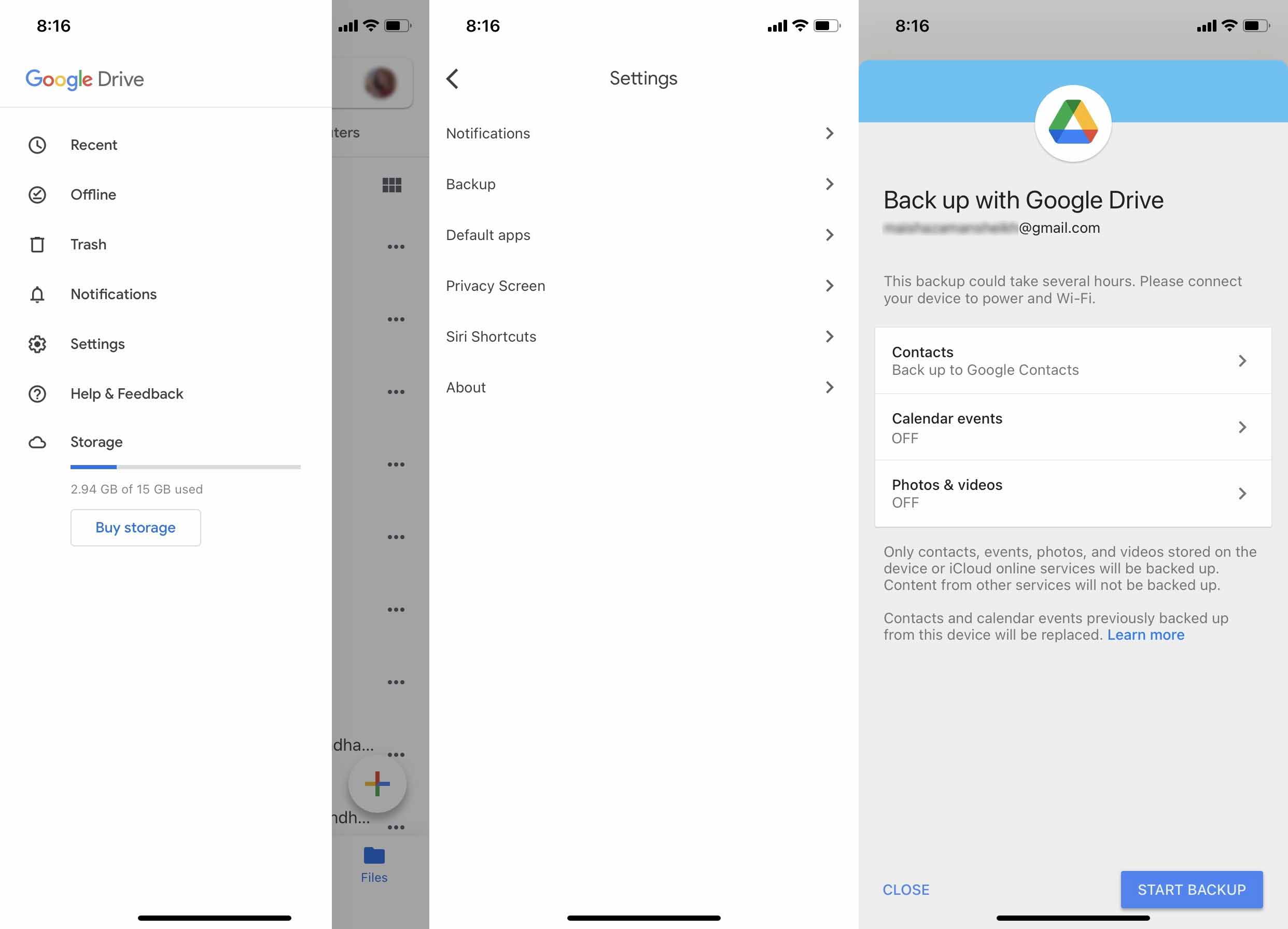
Task: Open the Settings menu item
Action: tap(97, 343)
